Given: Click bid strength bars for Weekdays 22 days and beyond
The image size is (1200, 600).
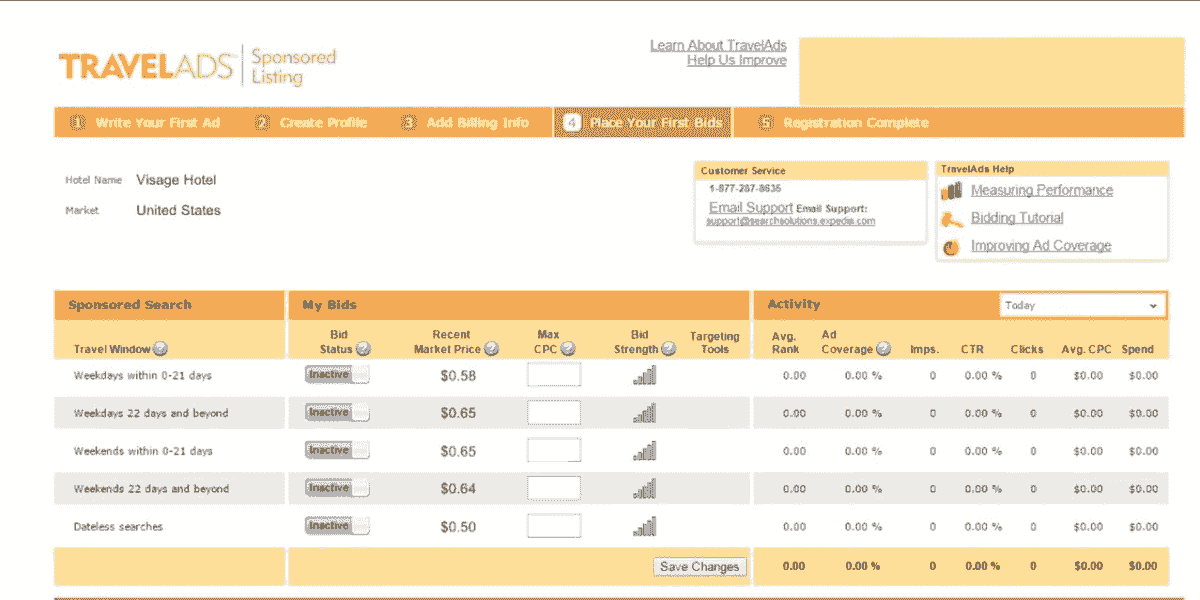Looking at the screenshot, I should coord(644,413).
